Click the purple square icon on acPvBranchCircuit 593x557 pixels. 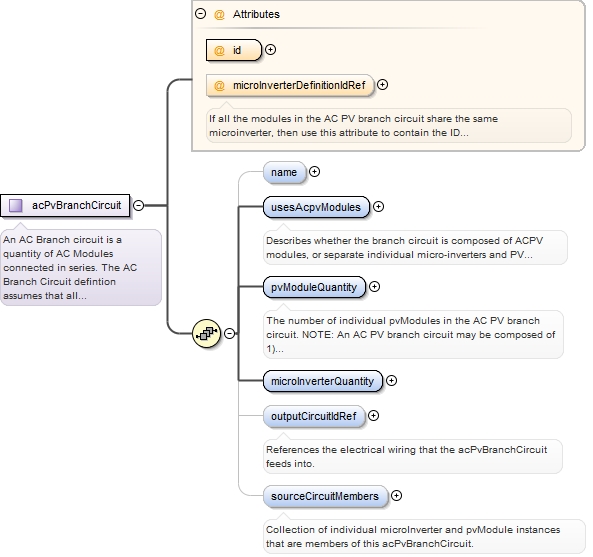[x=16, y=205]
